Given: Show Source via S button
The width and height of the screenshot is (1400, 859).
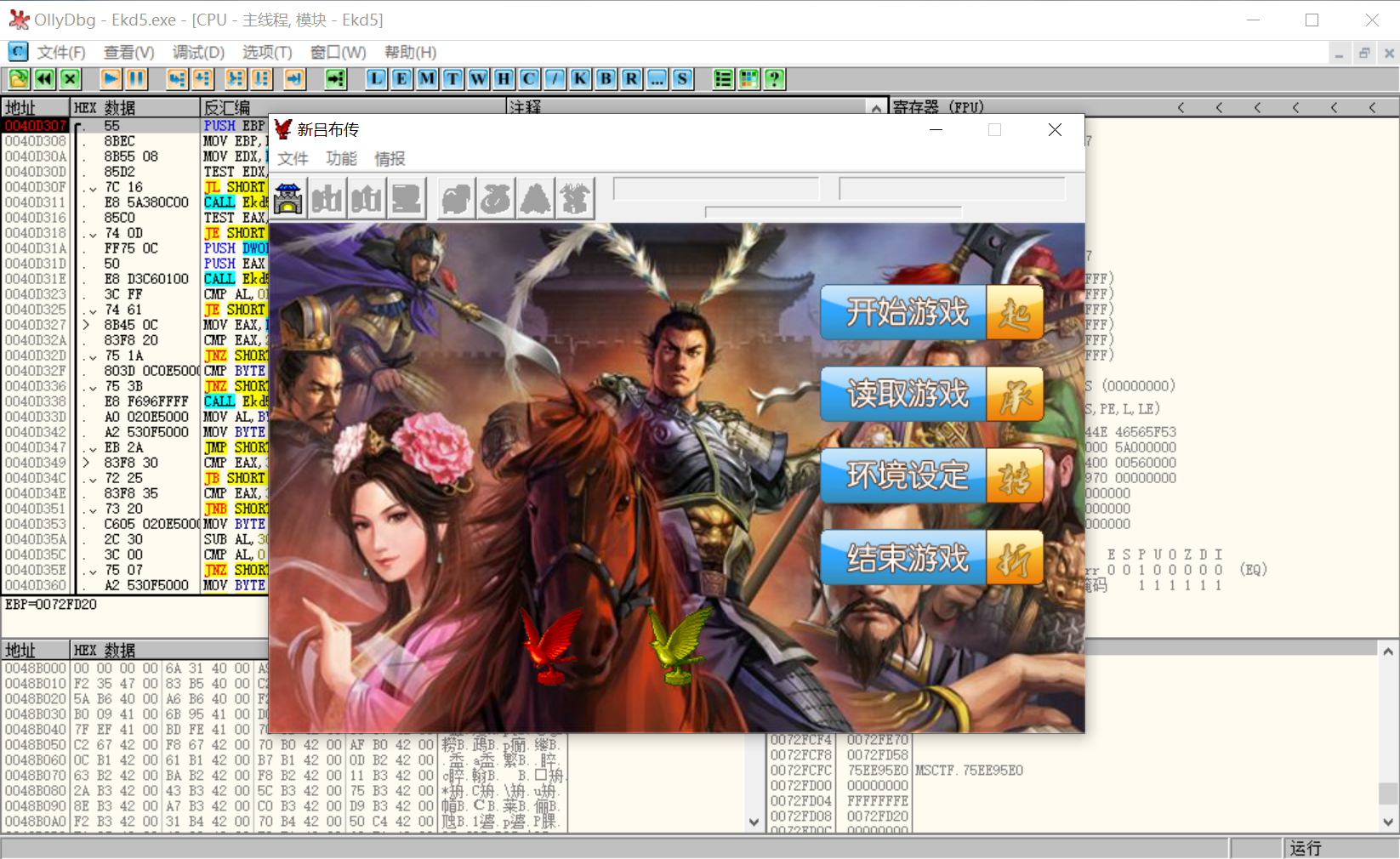Looking at the screenshot, I should (682, 79).
